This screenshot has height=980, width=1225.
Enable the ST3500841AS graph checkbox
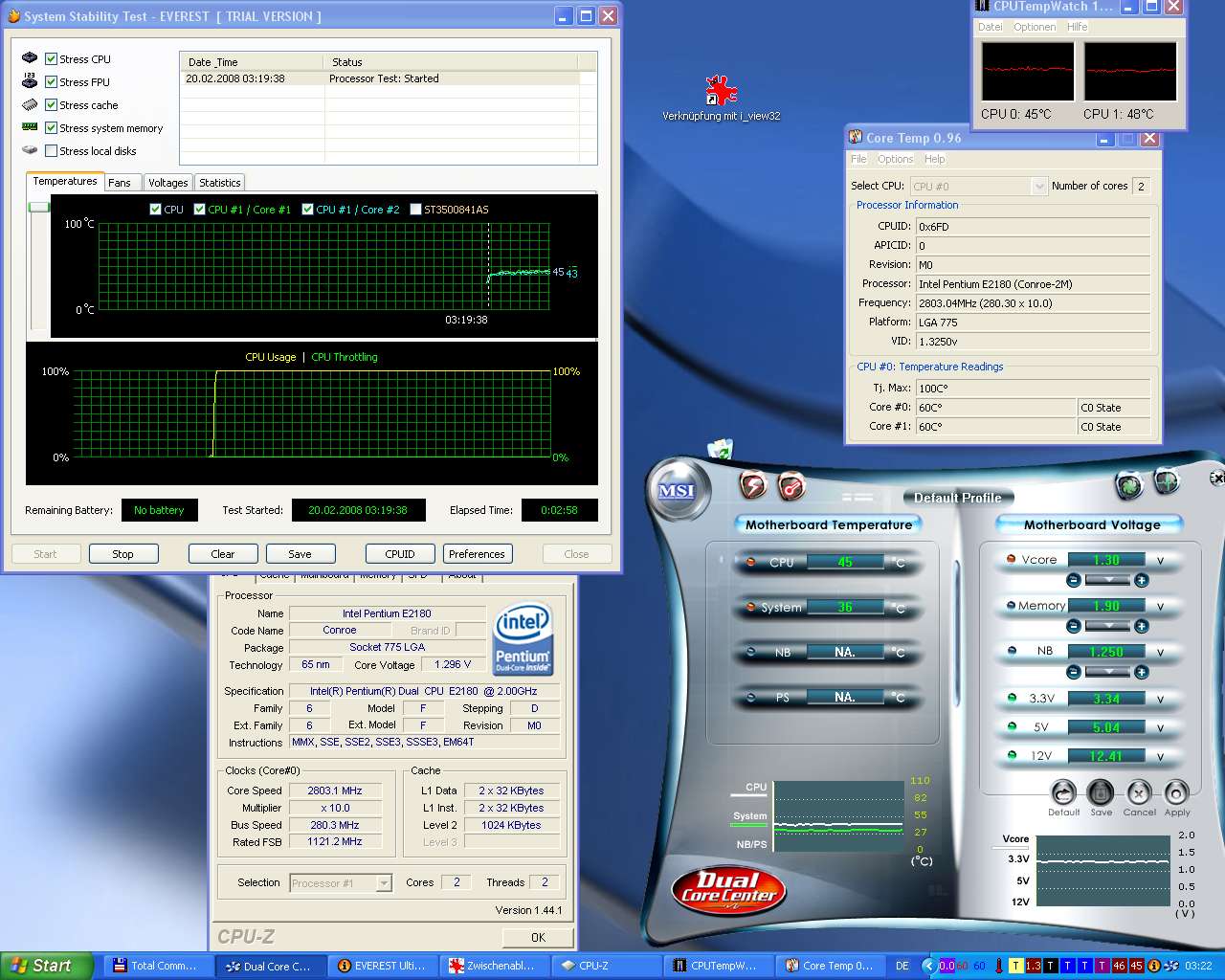tap(416, 210)
